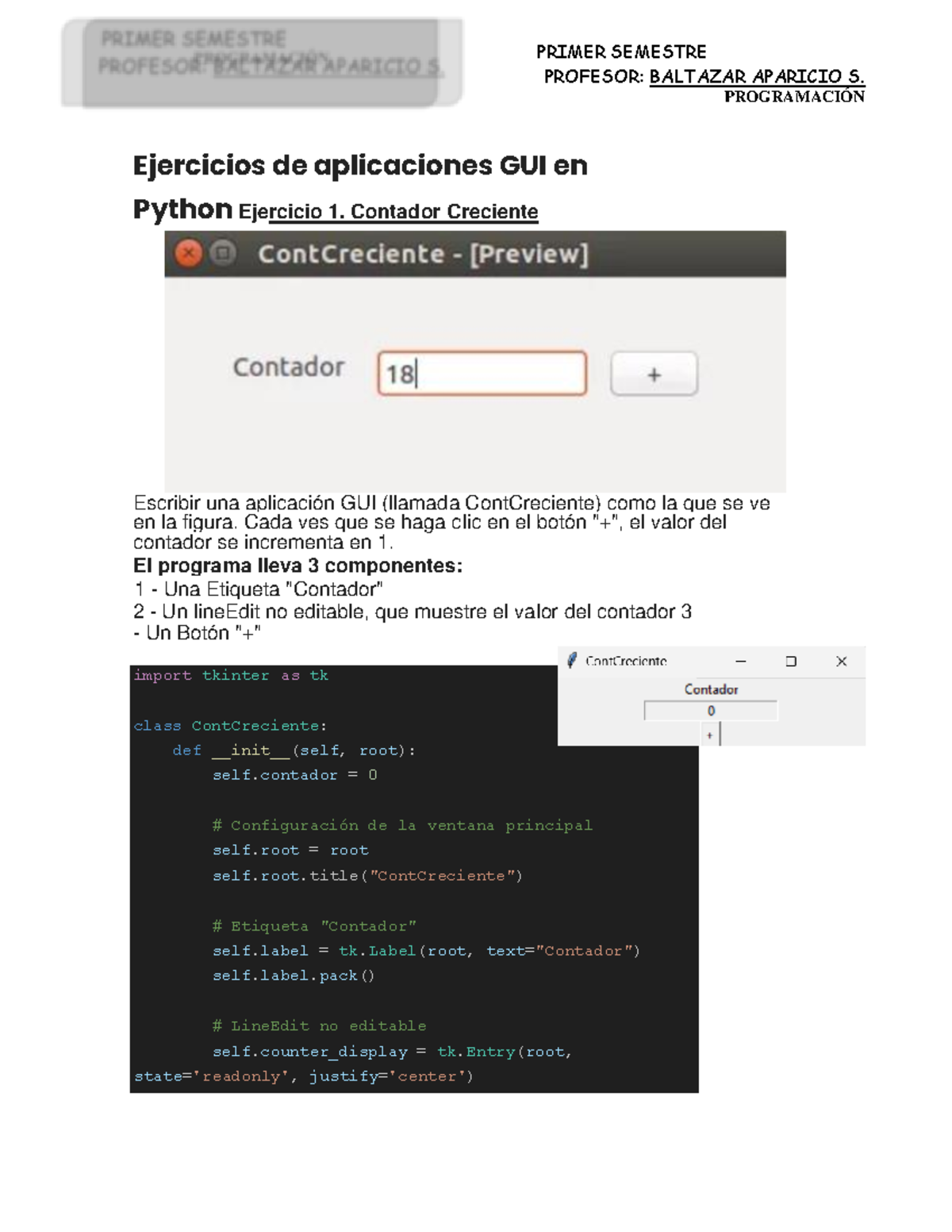The width and height of the screenshot is (952, 1232).
Task: Select the counter display showing 0
Action: click(711, 712)
